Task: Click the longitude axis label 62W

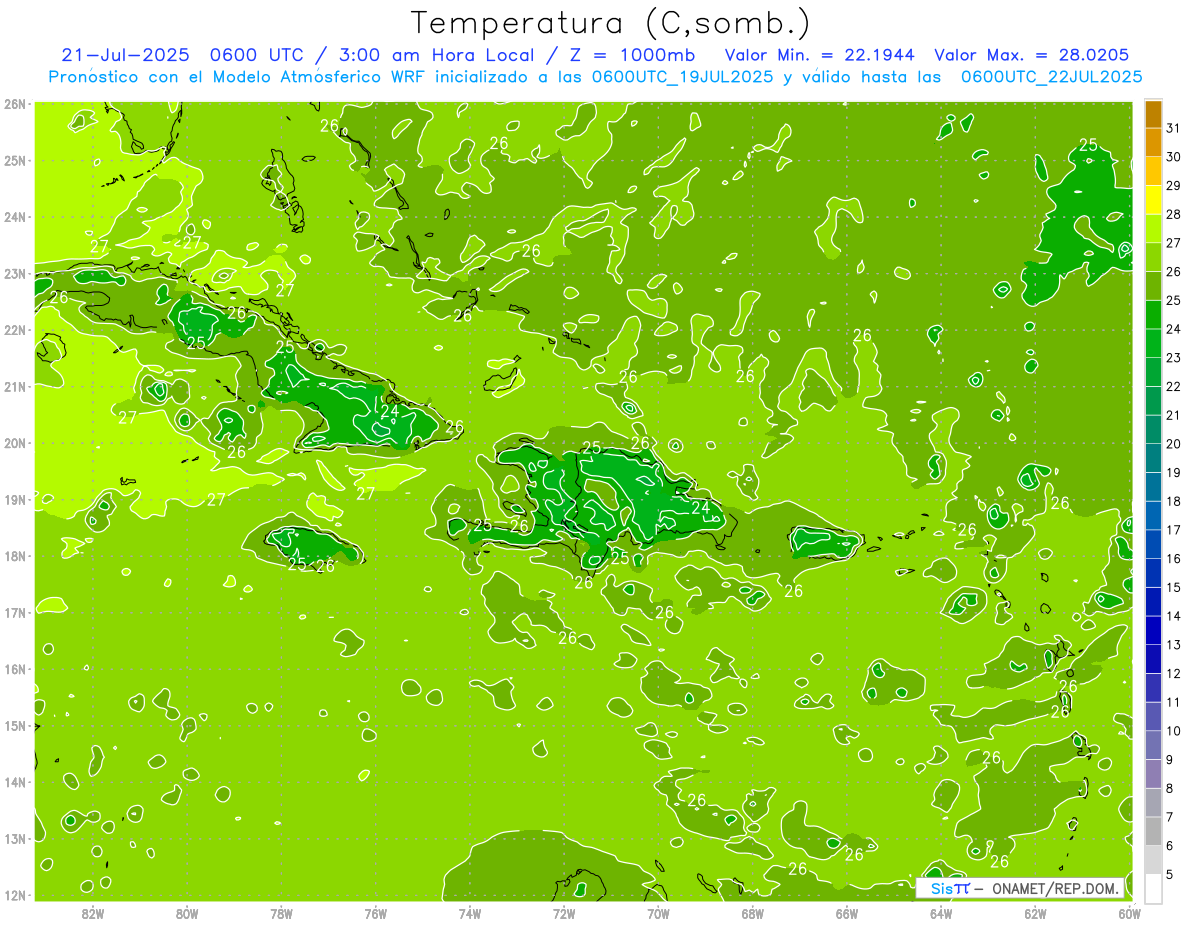Action: (x=1035, y=912)
